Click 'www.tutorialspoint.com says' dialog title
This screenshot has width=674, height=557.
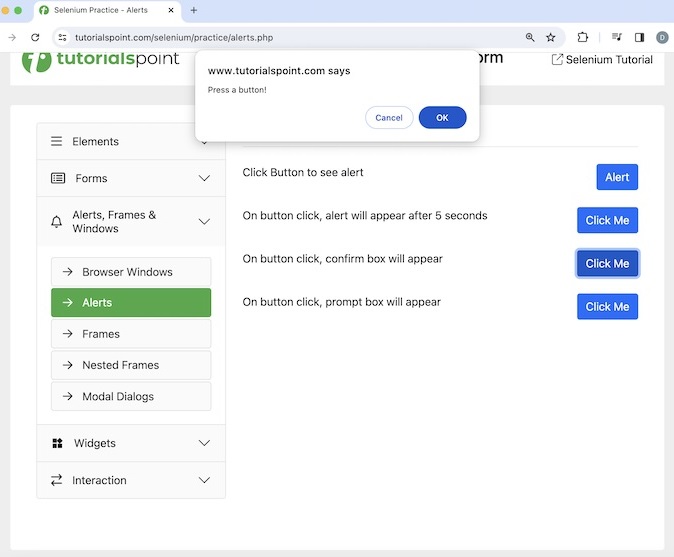click(x=279, y=71)
